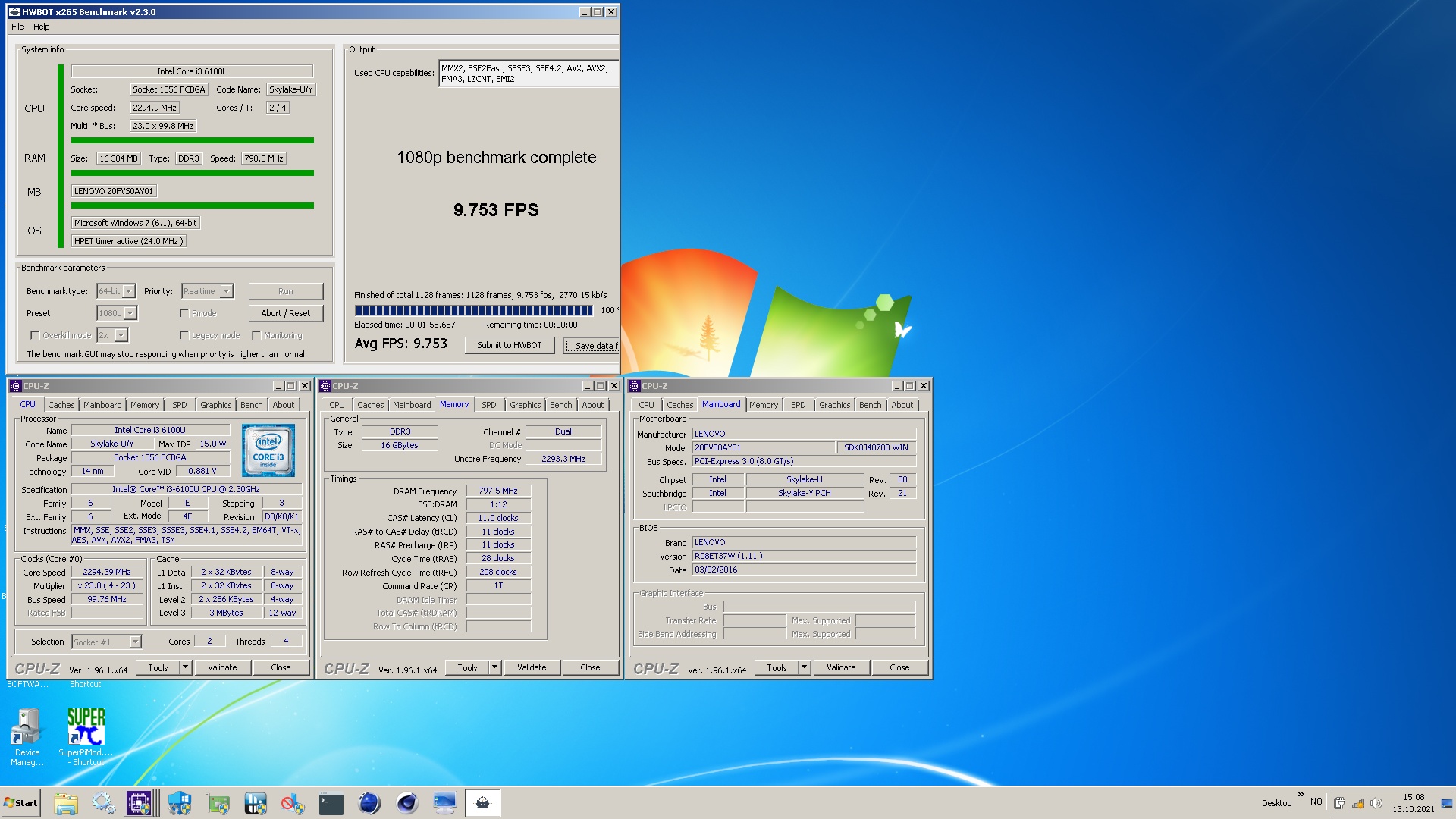
Task: Enable the Overkill mode checkbox
Action: click(x=35, y=335)
